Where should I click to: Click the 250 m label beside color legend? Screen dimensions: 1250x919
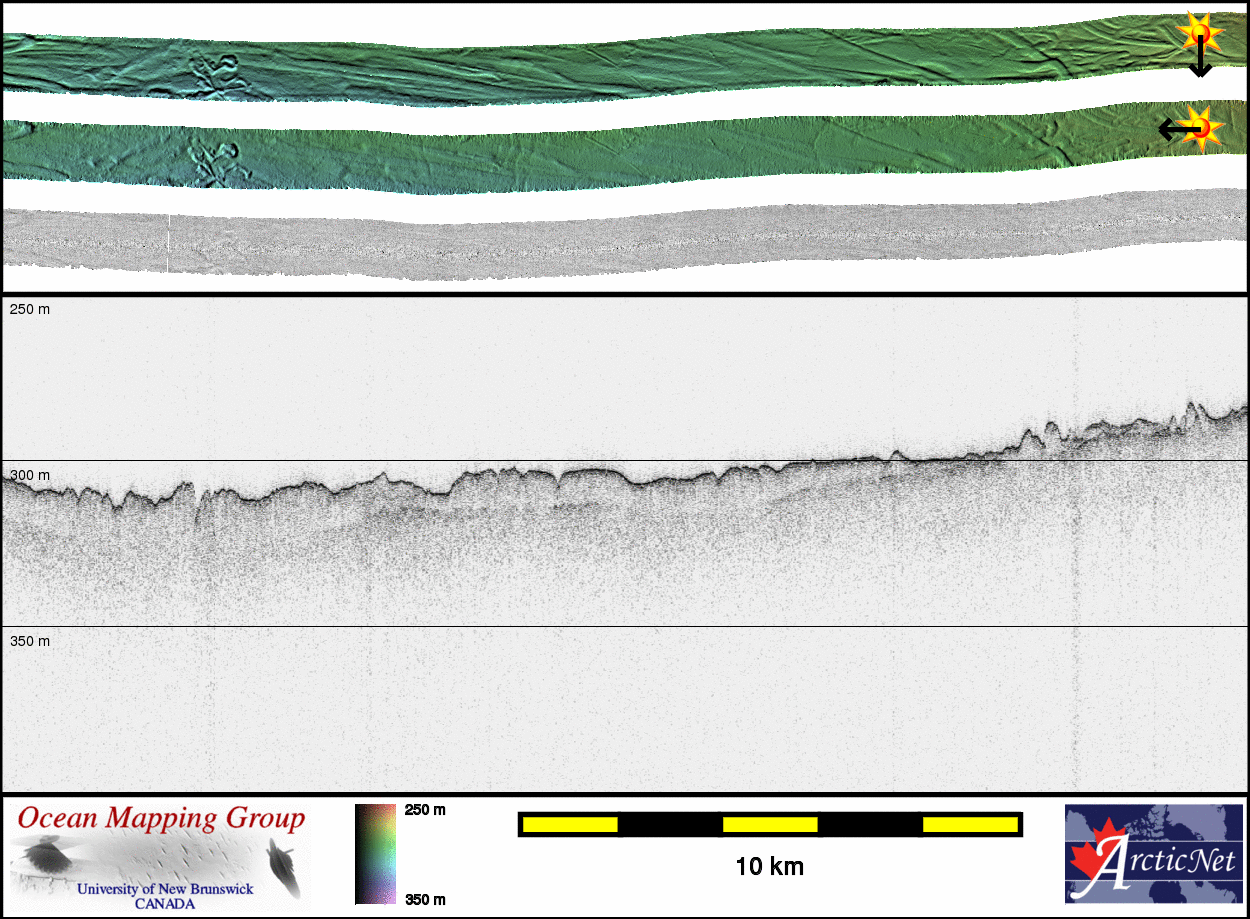[x=425, y=810]
